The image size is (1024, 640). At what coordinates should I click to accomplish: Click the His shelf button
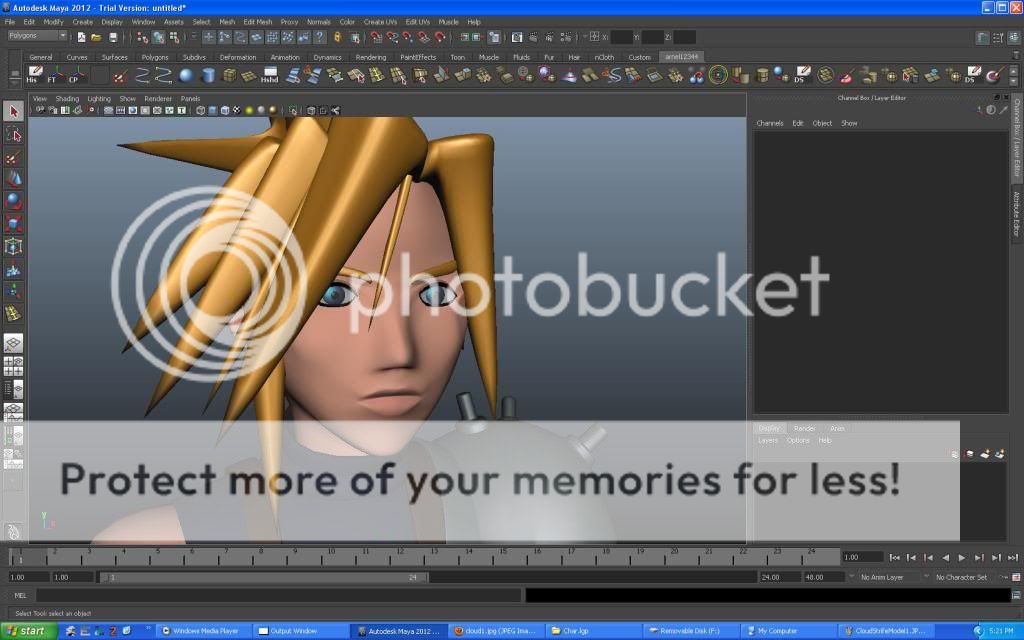click(35, 75)
